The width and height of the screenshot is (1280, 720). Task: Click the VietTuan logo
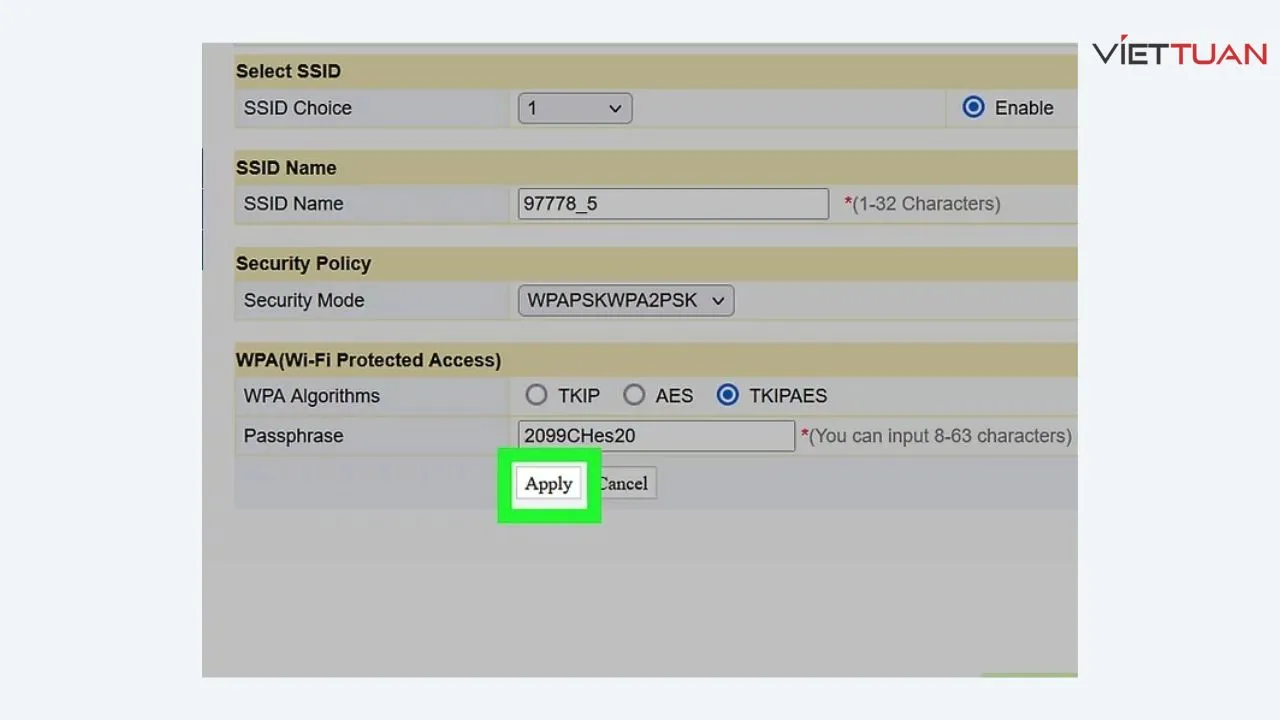point(1179,53)
